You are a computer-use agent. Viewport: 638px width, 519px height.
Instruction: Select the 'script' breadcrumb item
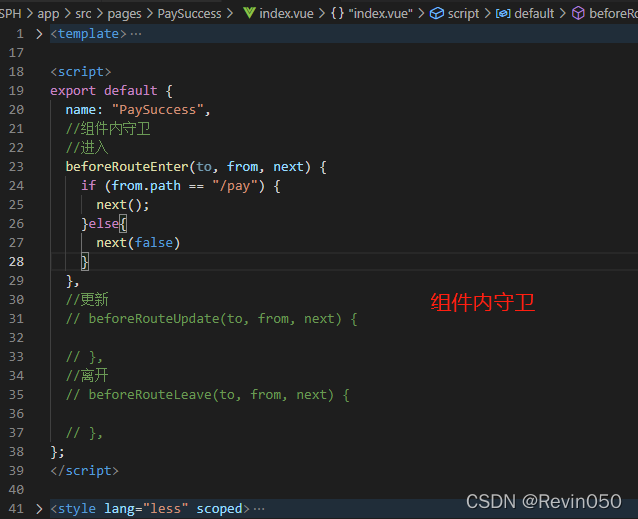(x=463, y=14)
